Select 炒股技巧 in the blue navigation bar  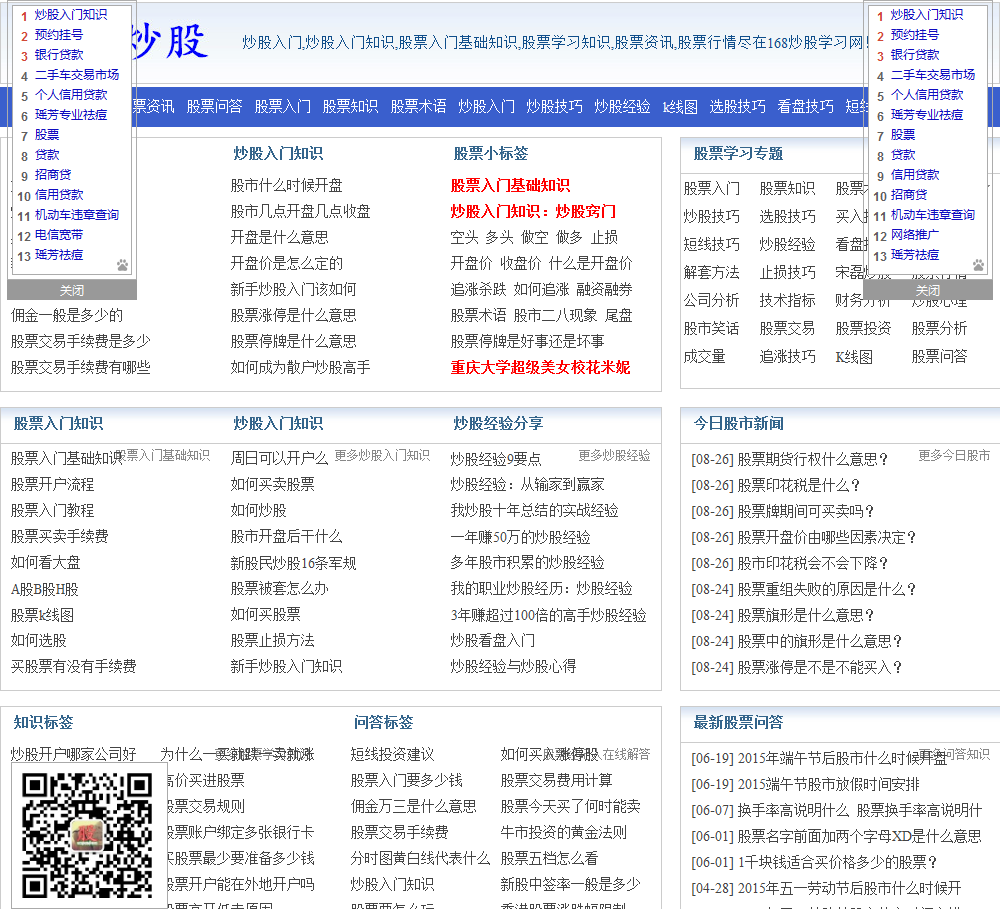554,107
